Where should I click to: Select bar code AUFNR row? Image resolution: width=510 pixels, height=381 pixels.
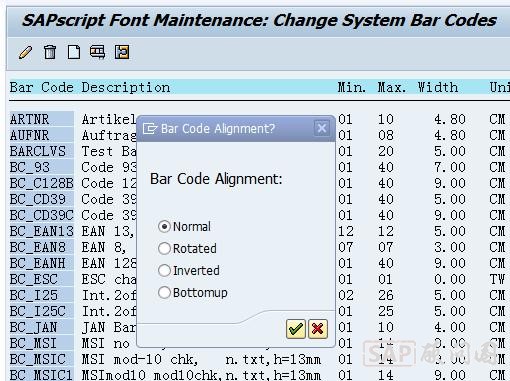pos(41,135)
